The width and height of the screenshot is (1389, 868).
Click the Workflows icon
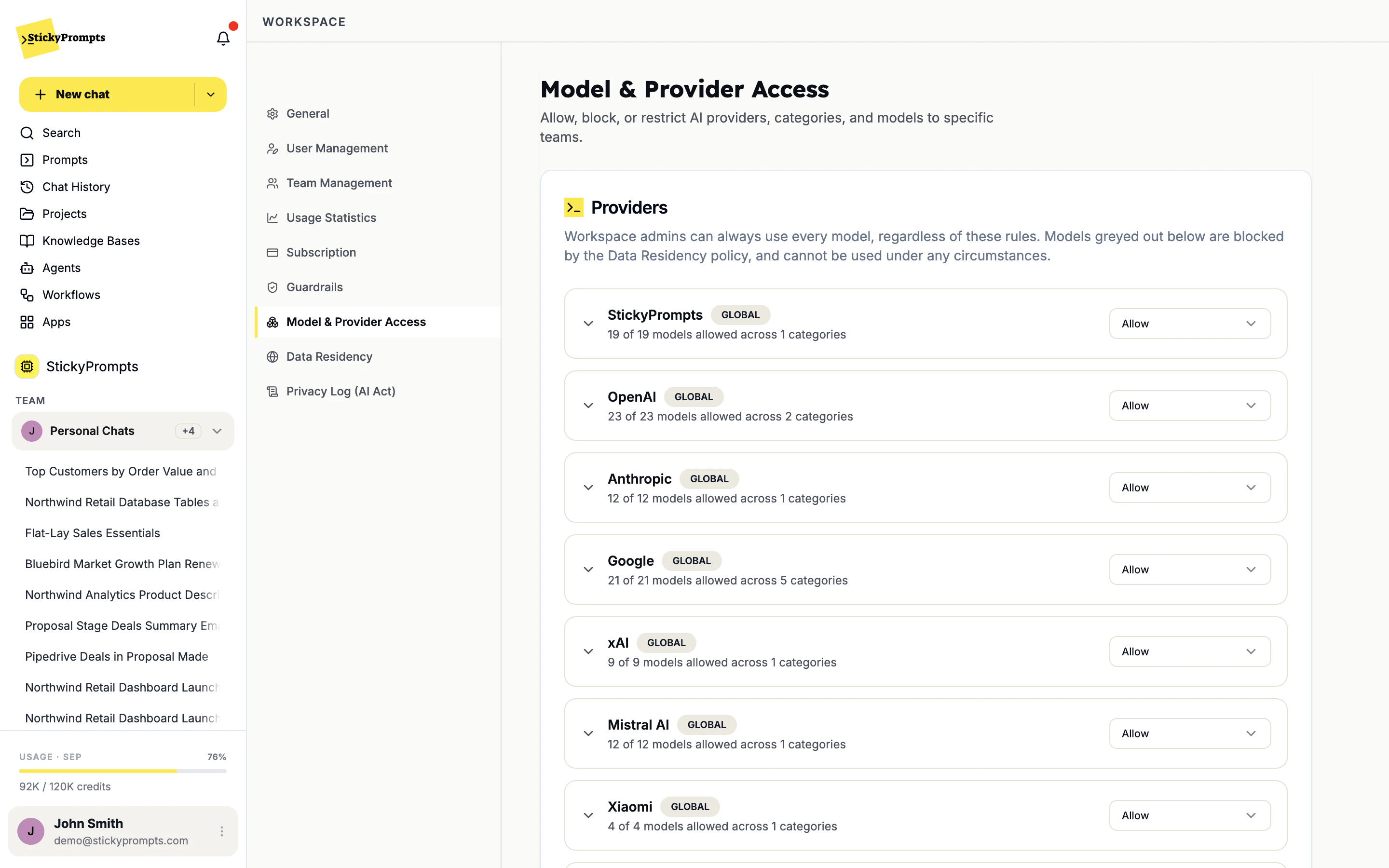click(27, 295)
